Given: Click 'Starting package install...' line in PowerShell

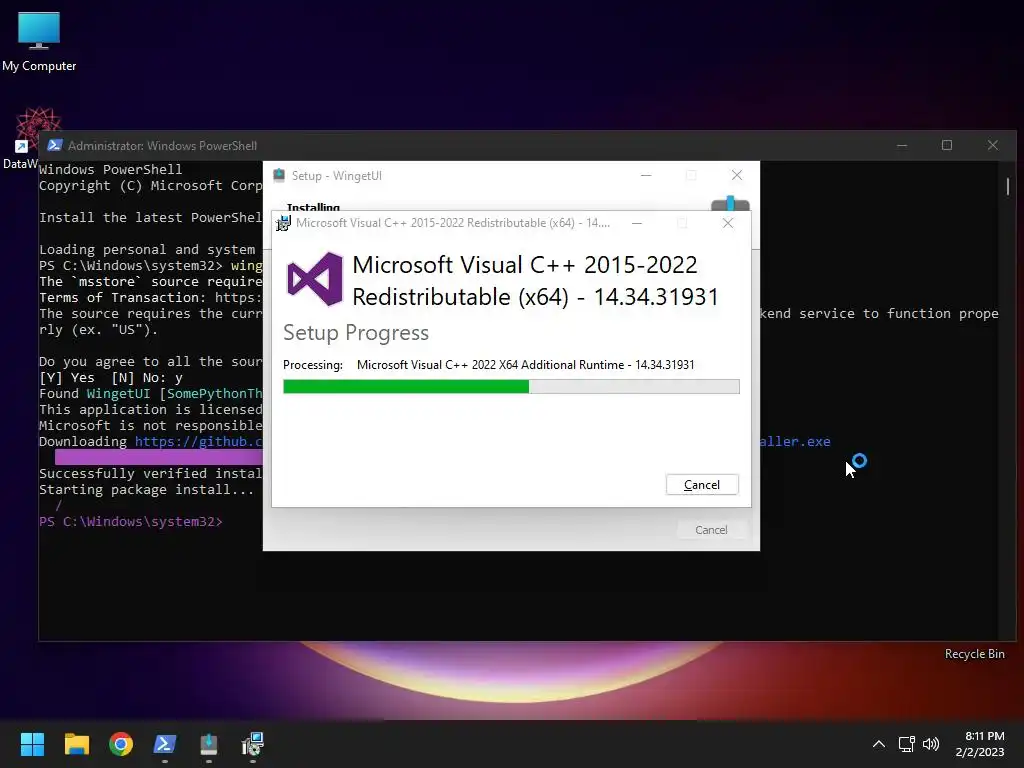Looking at the screenshot, I should tap(146, 490).
